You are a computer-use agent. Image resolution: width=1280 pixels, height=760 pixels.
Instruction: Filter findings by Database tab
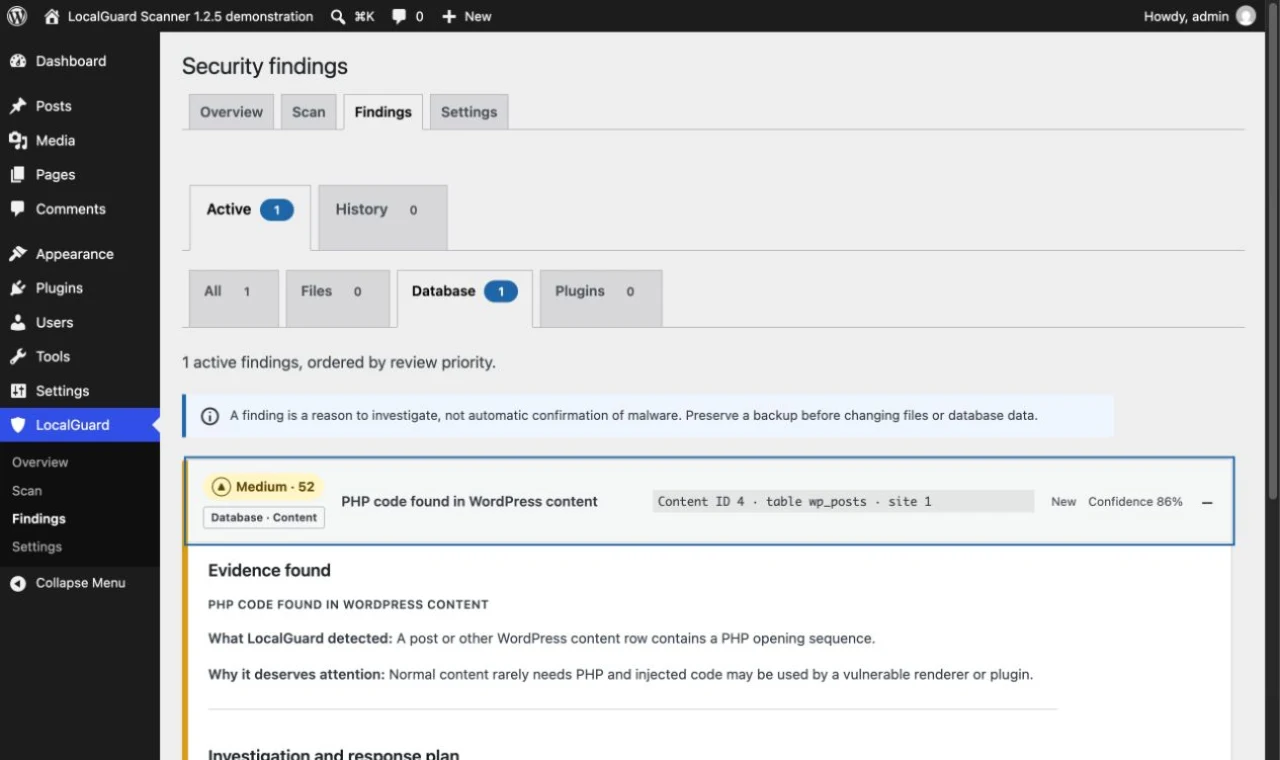click(465, 298)
